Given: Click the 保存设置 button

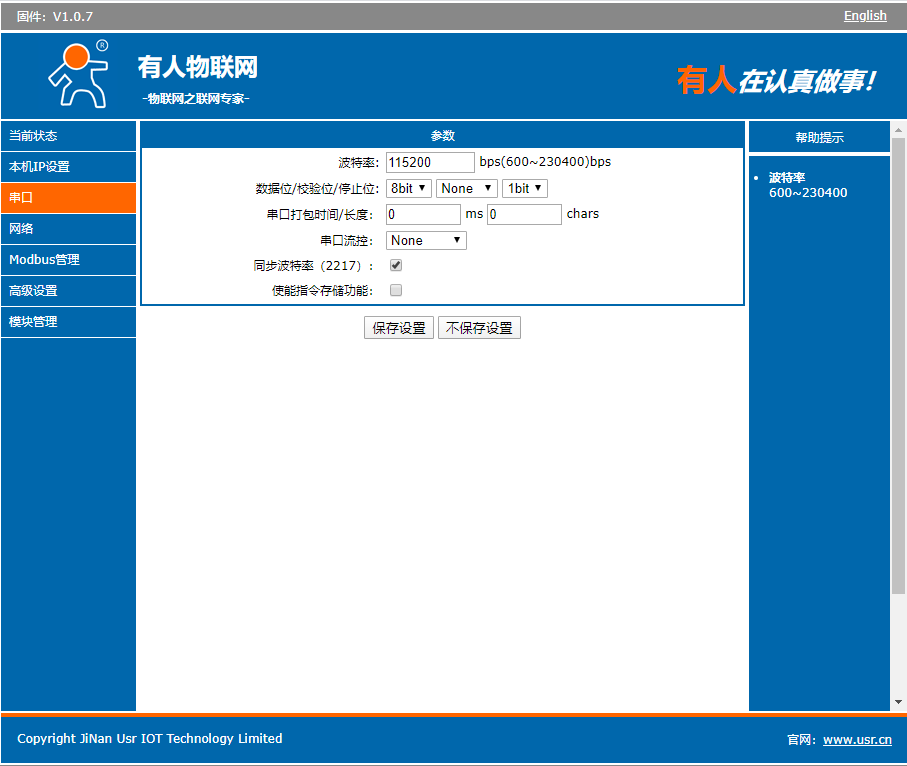Looking at the screenshot, I should click(399, 328).
